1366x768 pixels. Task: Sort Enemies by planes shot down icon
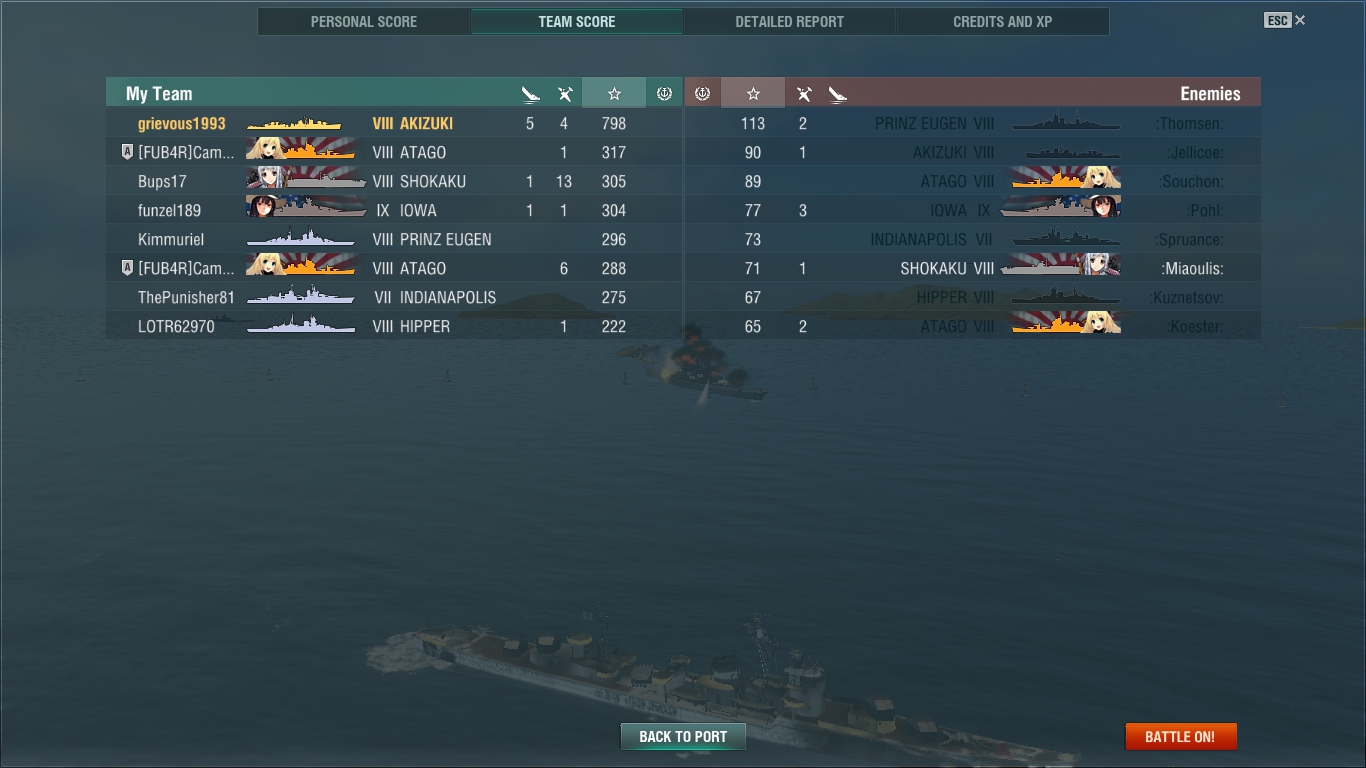[x=803, y=94]
